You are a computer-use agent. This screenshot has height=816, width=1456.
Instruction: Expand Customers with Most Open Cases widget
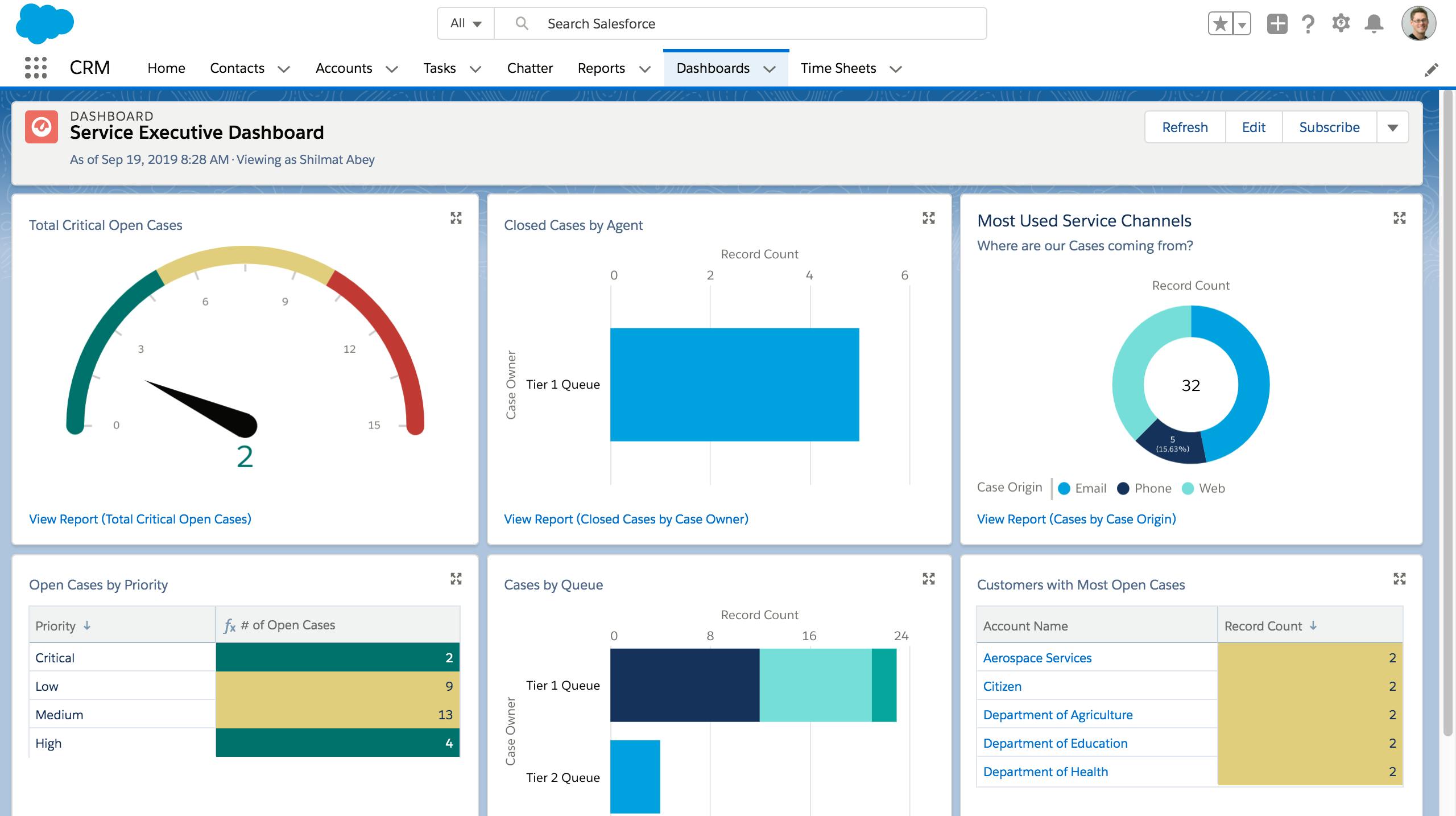tap(1400, 579)
